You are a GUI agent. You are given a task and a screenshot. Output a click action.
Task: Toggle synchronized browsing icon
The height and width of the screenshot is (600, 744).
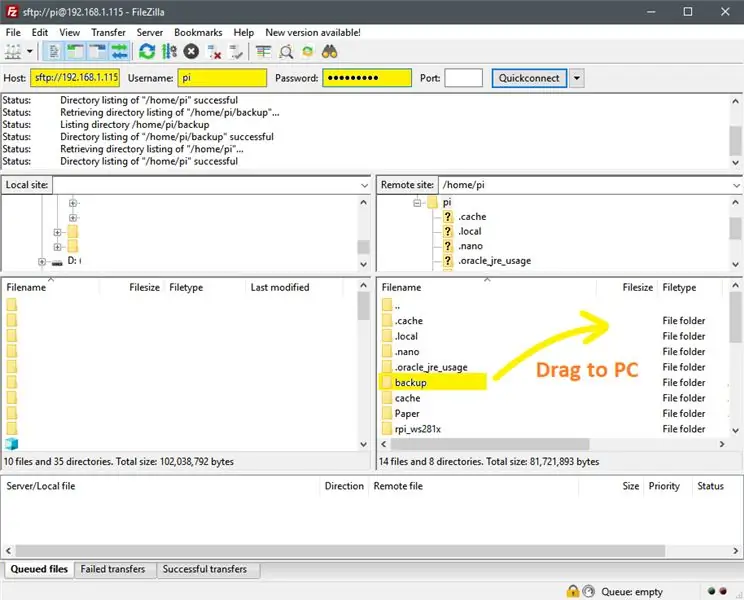click(x=308, y=51)
